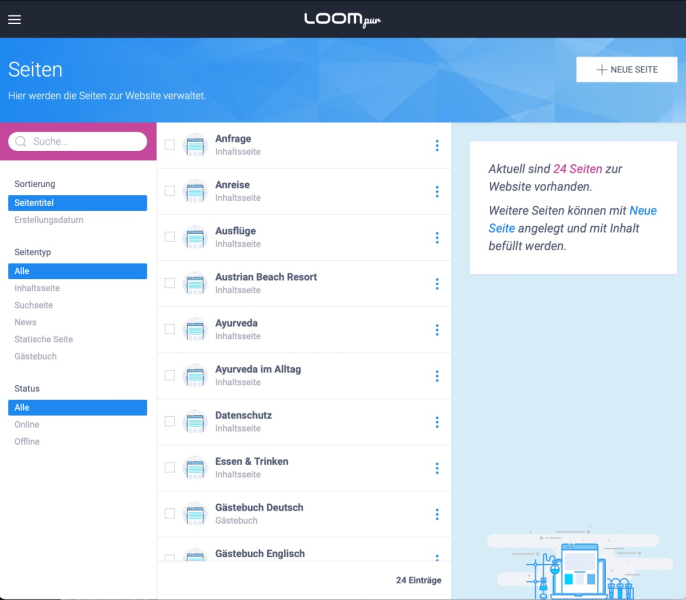686x600 pixels.
Task: Expand options menu for Austrian Beach Resort
Action: coord(437,284)
